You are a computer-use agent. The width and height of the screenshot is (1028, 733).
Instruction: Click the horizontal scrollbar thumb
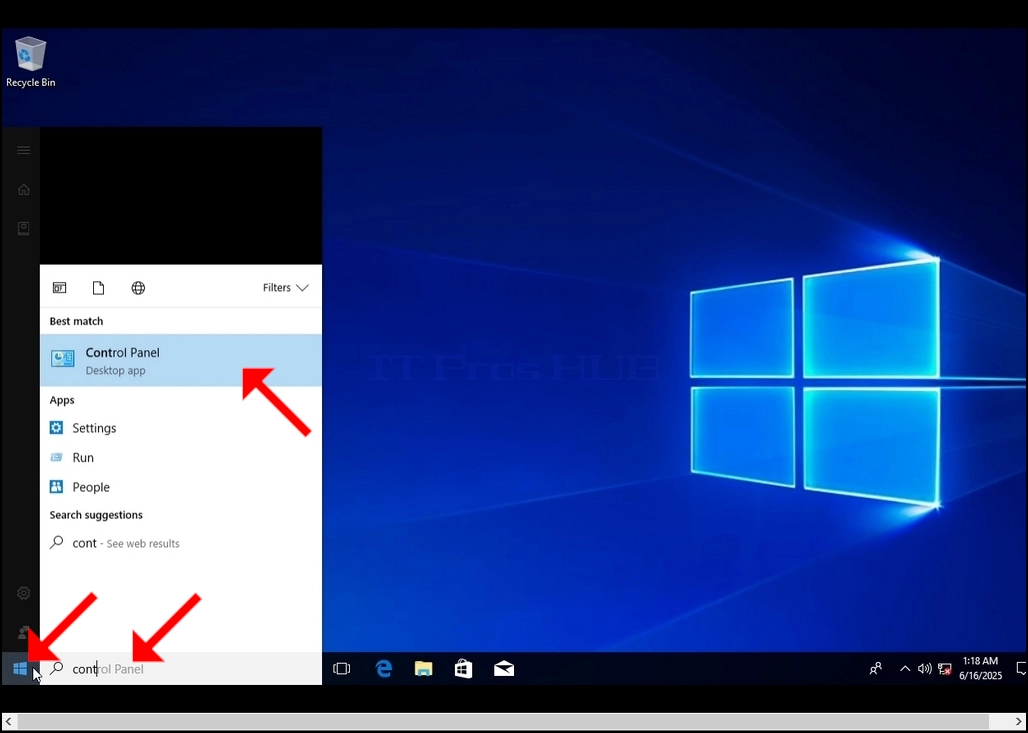503,721
